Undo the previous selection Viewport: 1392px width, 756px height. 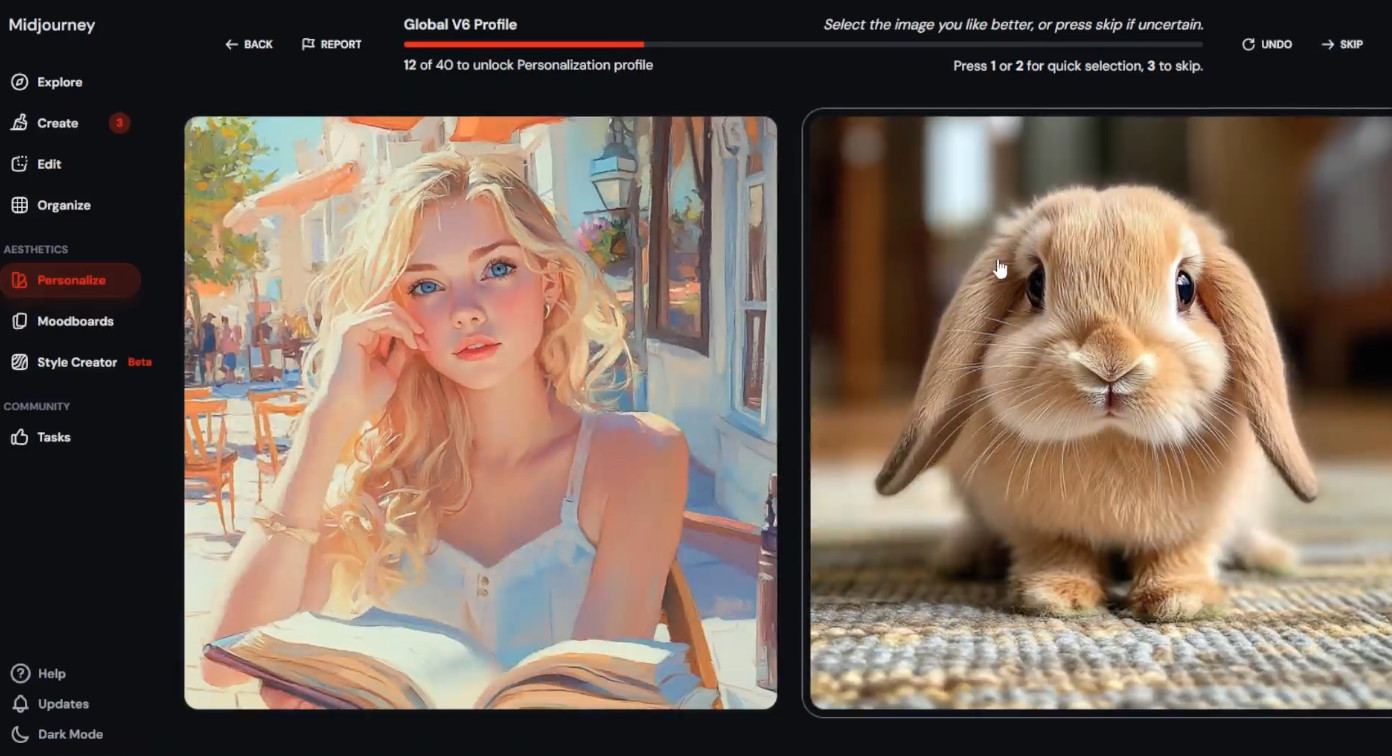coord(1267,44)
